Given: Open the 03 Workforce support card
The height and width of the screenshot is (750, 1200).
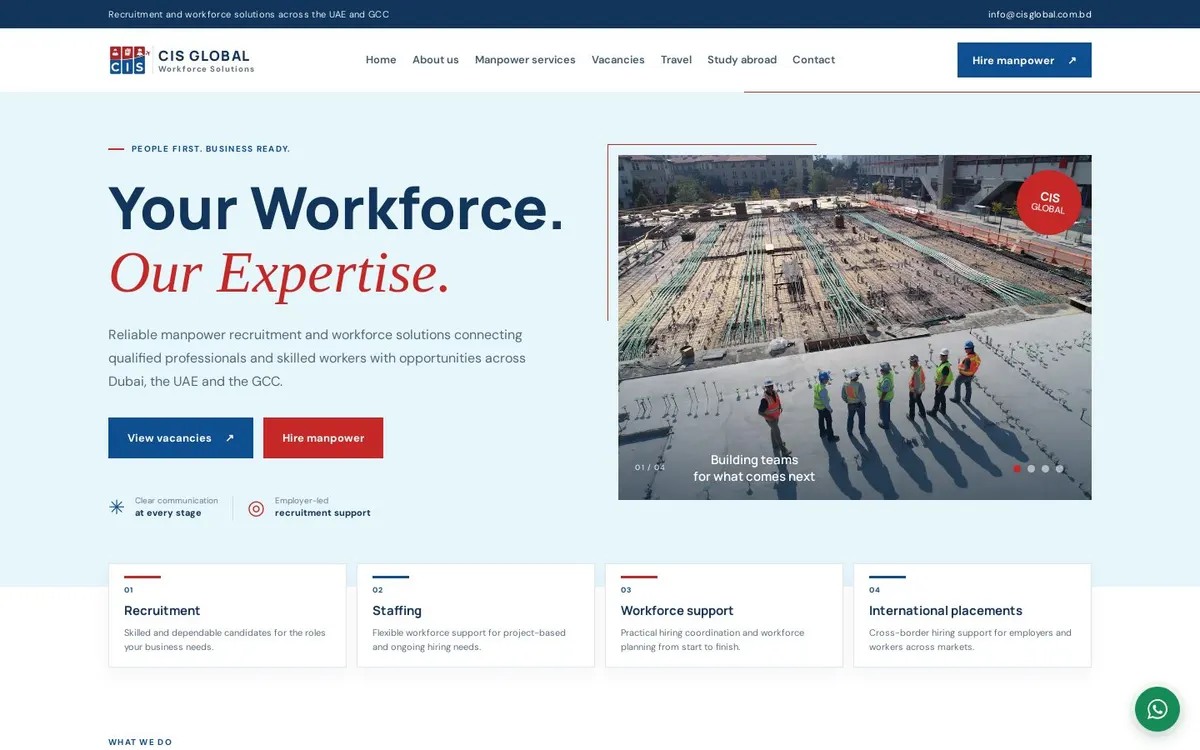Looking at the screenshot, I should click(x=724, y=615).
